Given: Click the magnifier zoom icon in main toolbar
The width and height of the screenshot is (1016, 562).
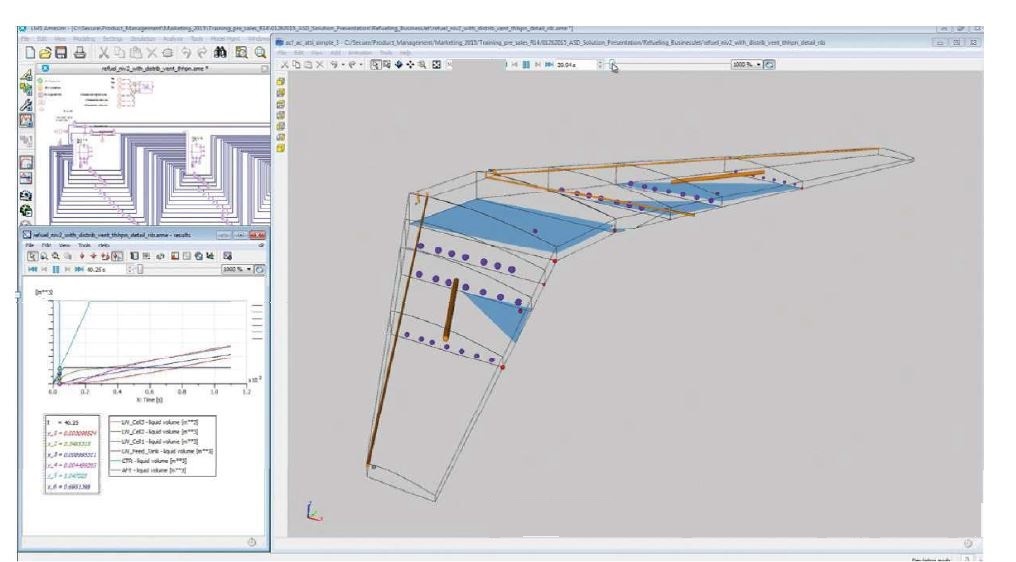Looking at the screenshot, I should click(x=260, y=53).
